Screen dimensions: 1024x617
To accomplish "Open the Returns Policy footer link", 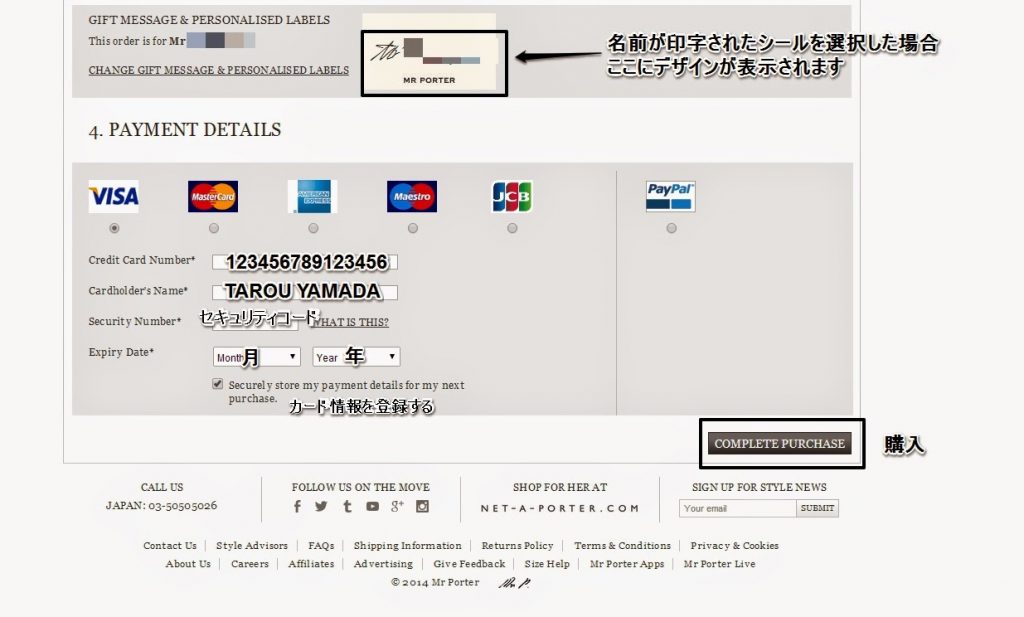I will [x=517, y=545].
